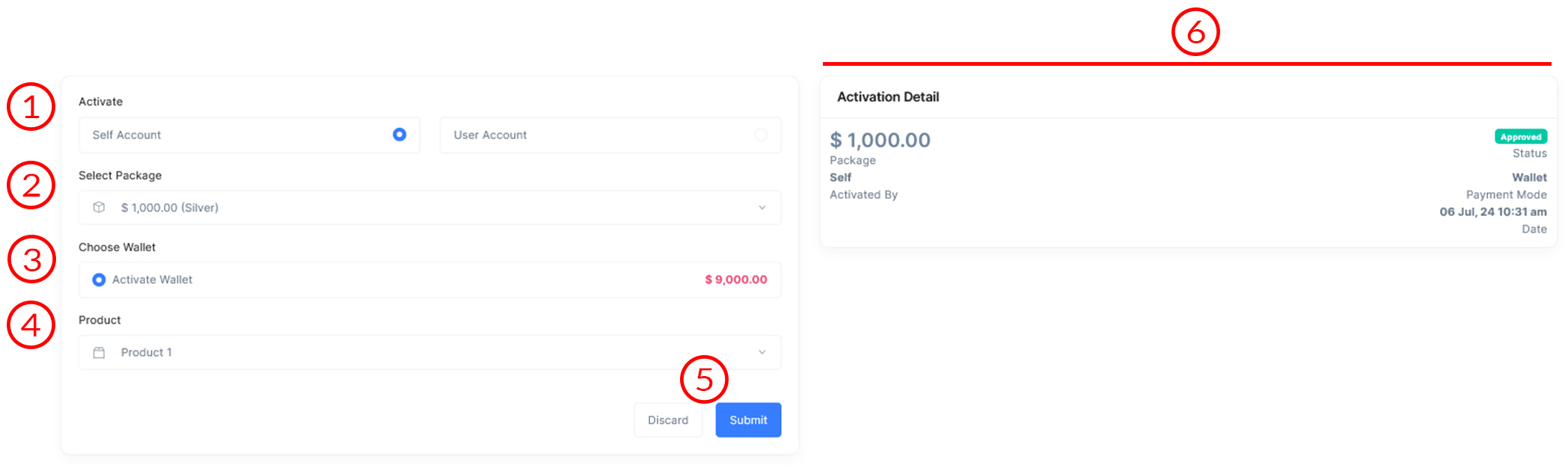This screenshot has height=465, width=1568.
Task: Click the red circled number 4 marker
Action: 31,325
